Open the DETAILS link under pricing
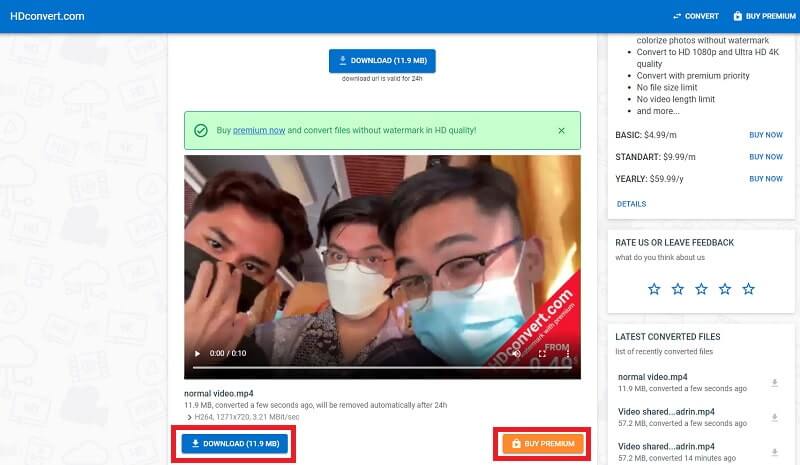This screenshot has height=465, width=800. coord(631,204)
